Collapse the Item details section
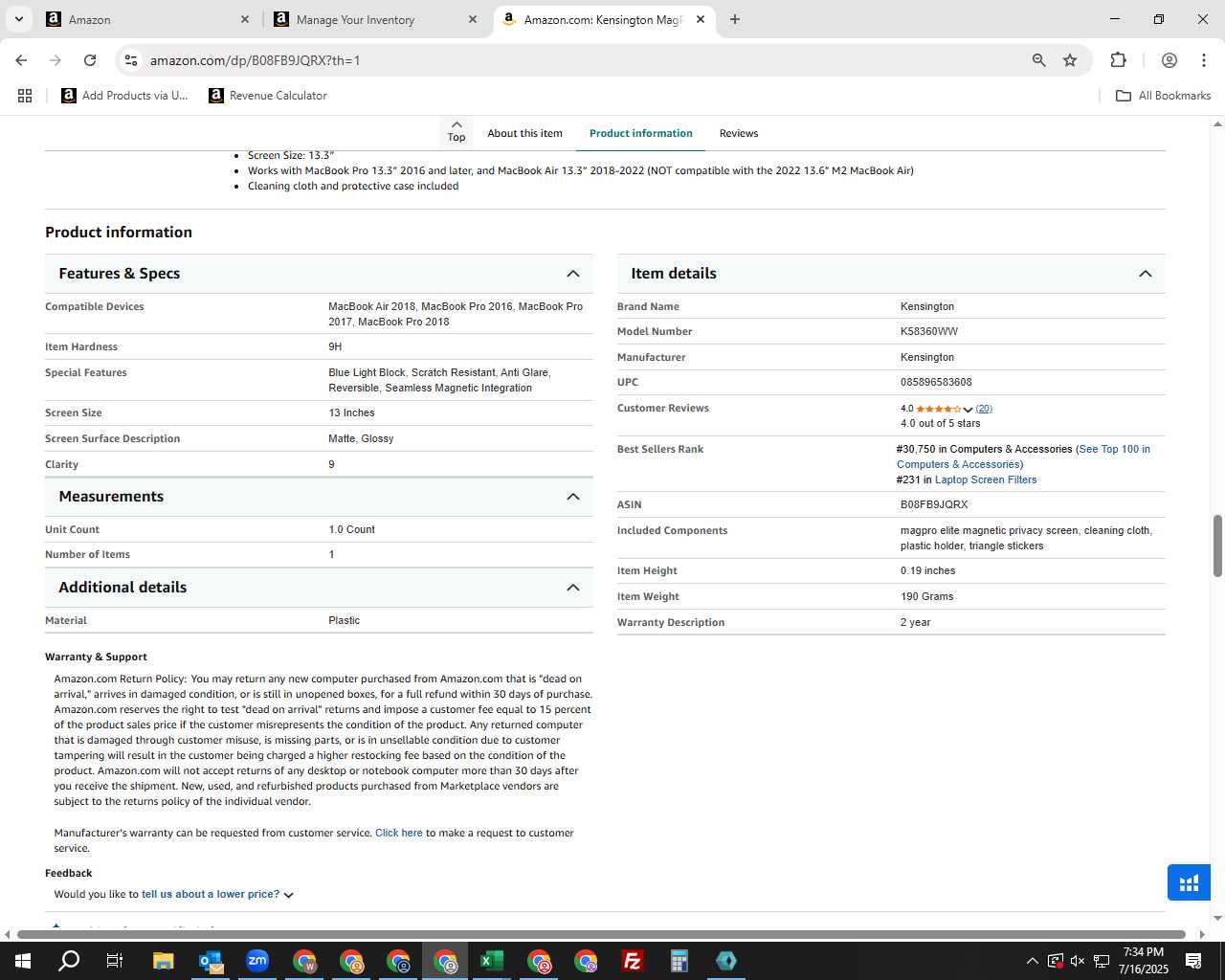 (1146, 274)
